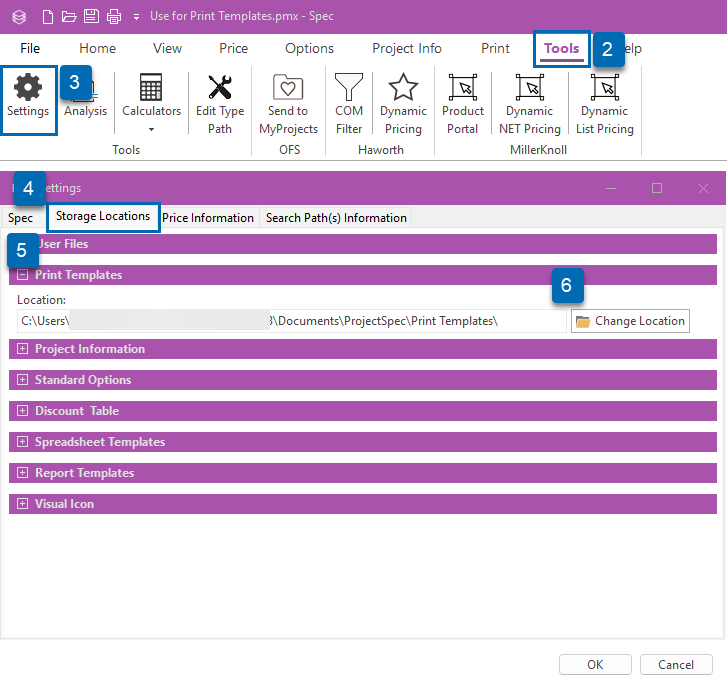Click the print icon in title bar

click(114, 17)
